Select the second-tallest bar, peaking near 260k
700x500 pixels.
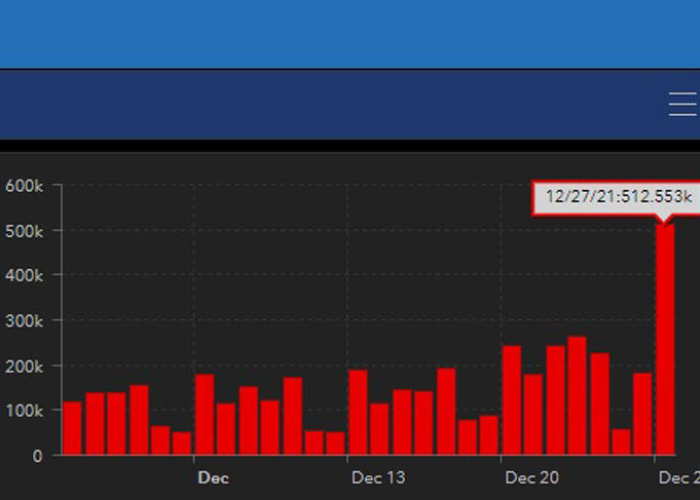tap(577, 396)
